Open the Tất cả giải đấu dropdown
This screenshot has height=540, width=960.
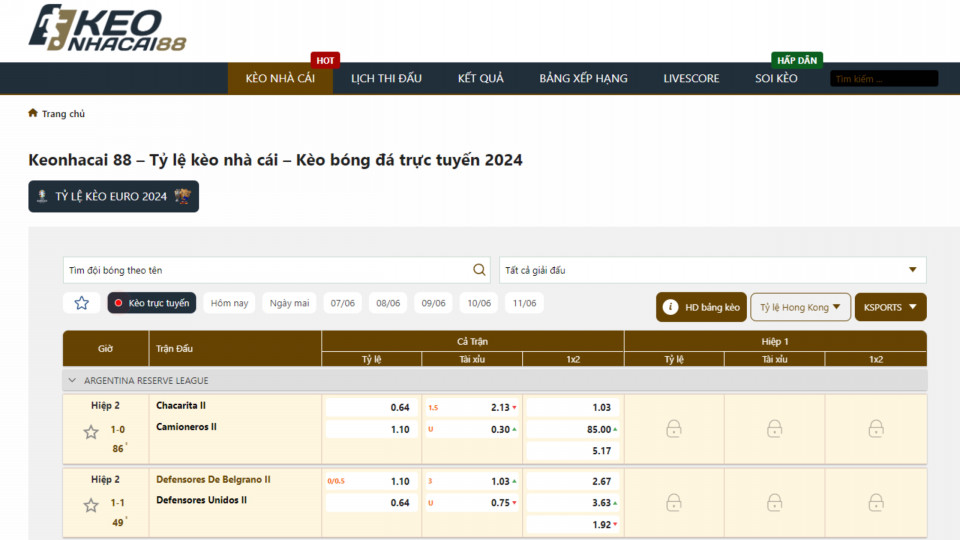[x=712, y=270]
